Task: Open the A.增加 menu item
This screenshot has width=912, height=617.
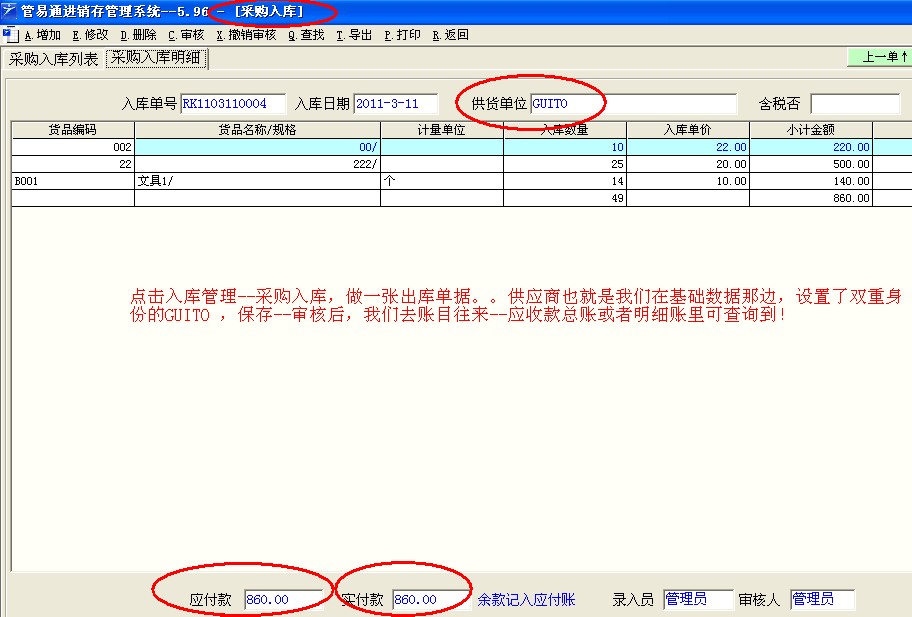Action: (42, 35)
